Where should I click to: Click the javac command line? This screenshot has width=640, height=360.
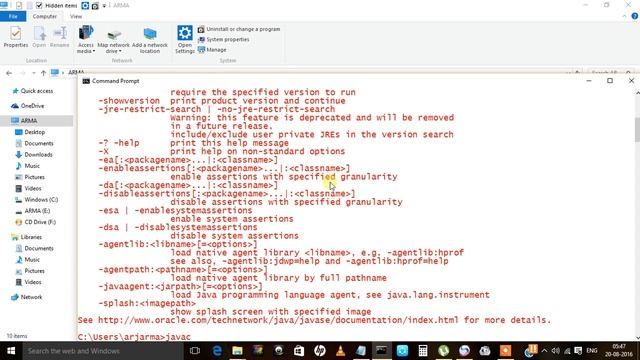[134, 337]
